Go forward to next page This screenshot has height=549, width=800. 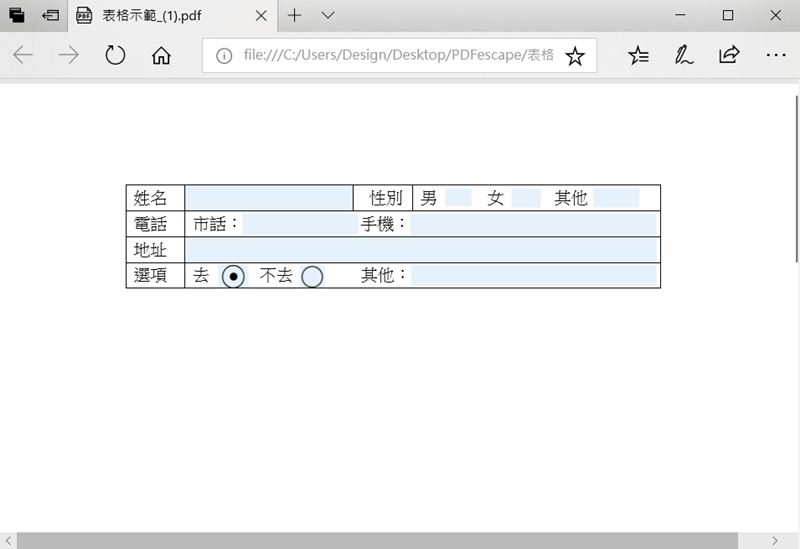pos(68,55)
